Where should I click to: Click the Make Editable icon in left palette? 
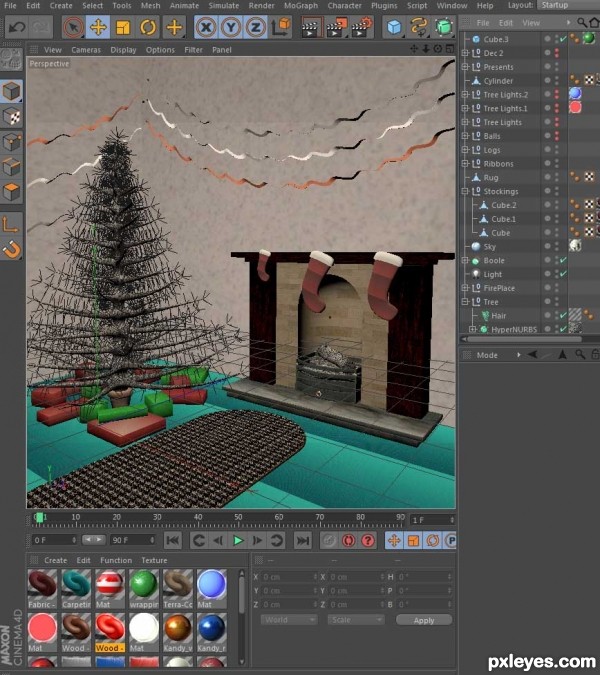pos(11,58)
